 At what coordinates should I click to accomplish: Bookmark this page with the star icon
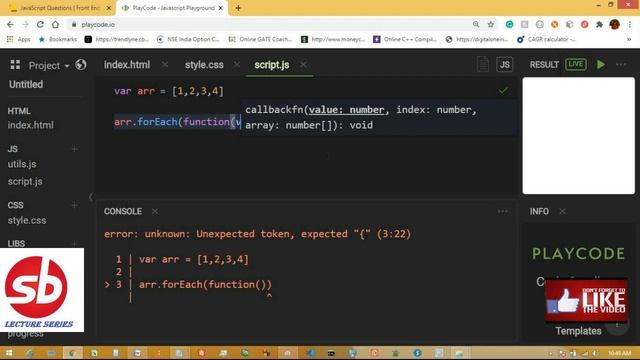(x=491, y=24)
